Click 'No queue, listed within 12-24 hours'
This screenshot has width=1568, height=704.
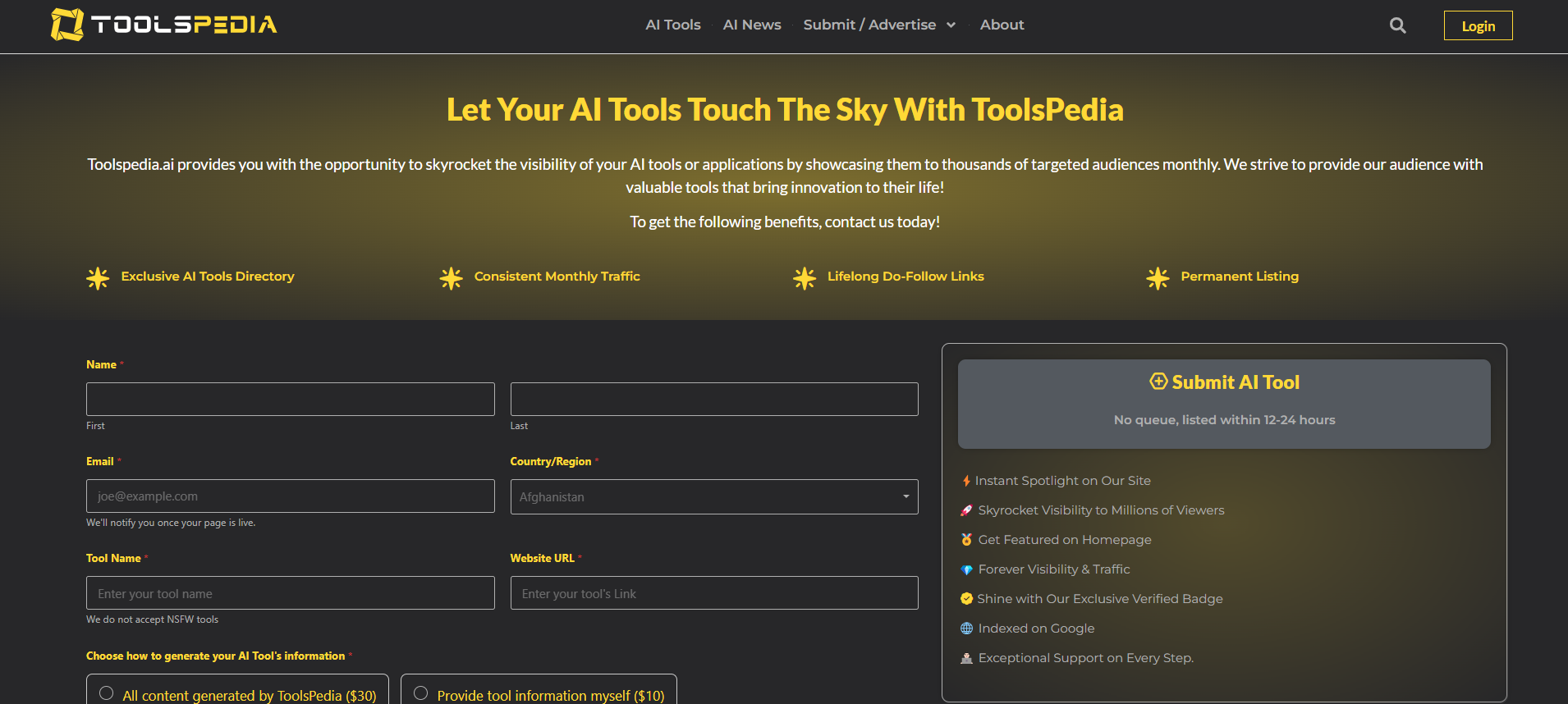(x=1224, y=420)
